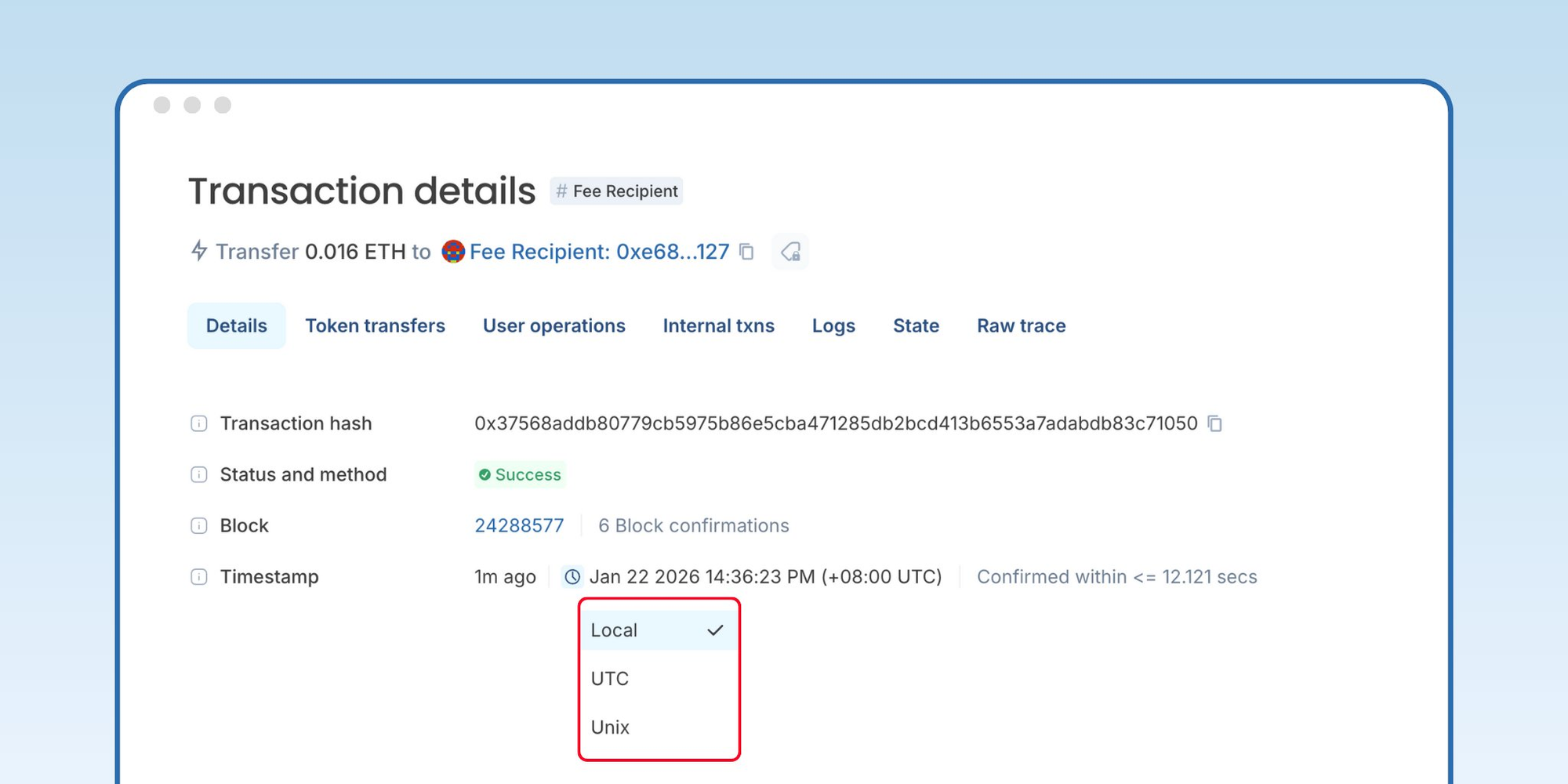1568x784 pixels.
Task: Switch to the Token transfers tab
Action: (x=376, y=325)
